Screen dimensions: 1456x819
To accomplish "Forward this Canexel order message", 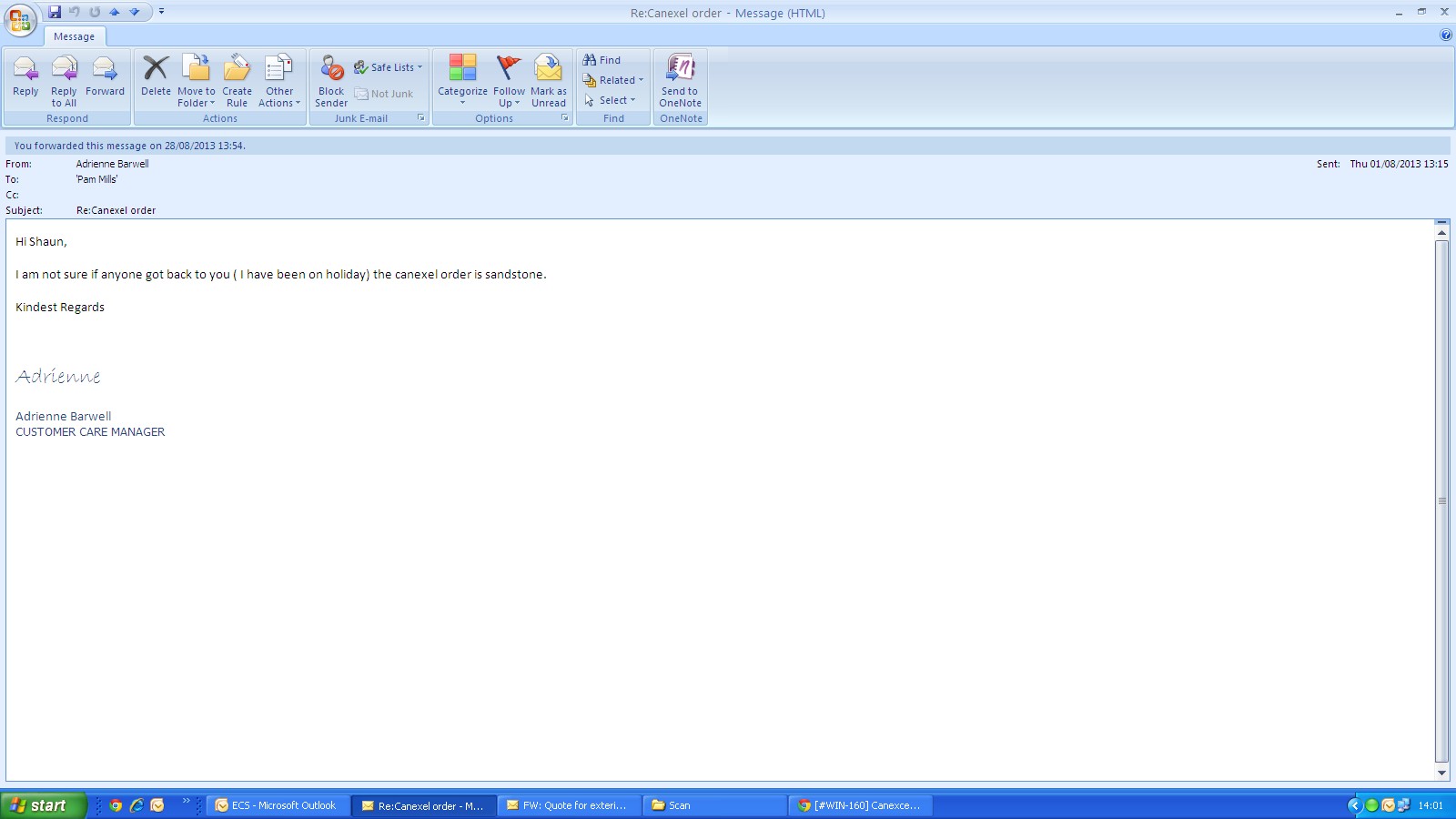I will [x=105, y=76].
